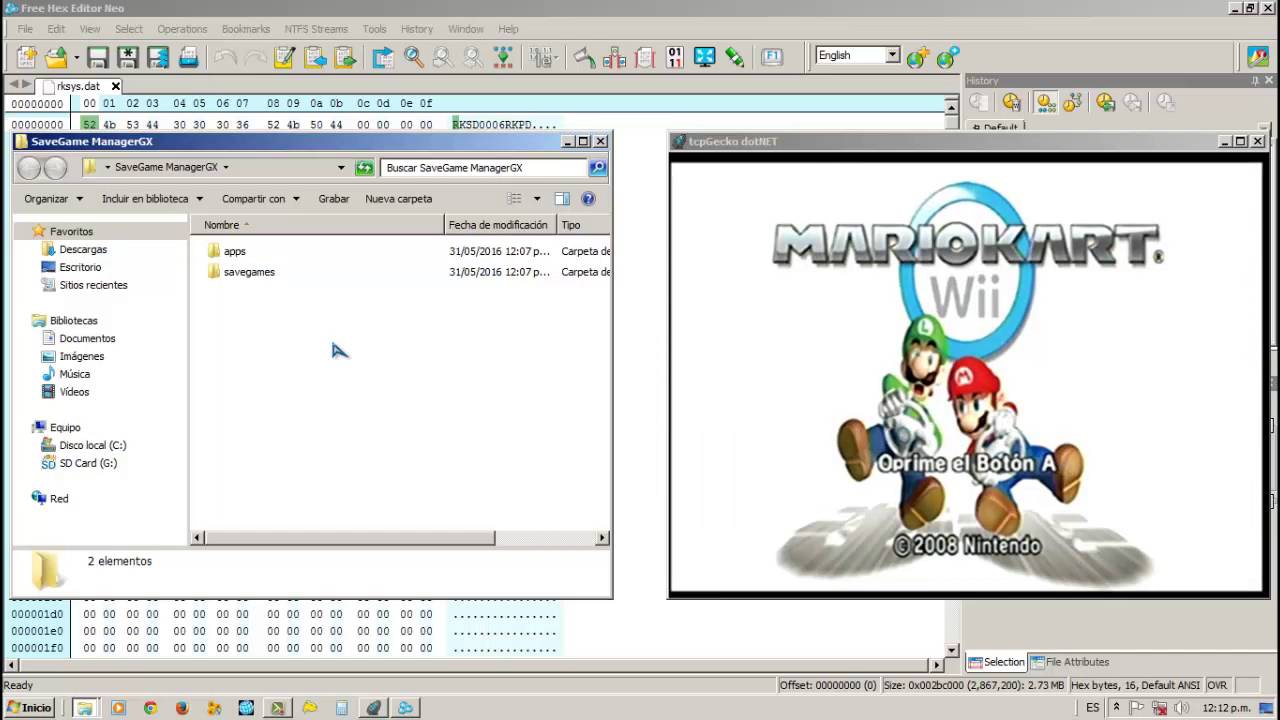Click the globe with yellow plus icon
Viewport: 1280px width, 720px height.
coord(917,57)
